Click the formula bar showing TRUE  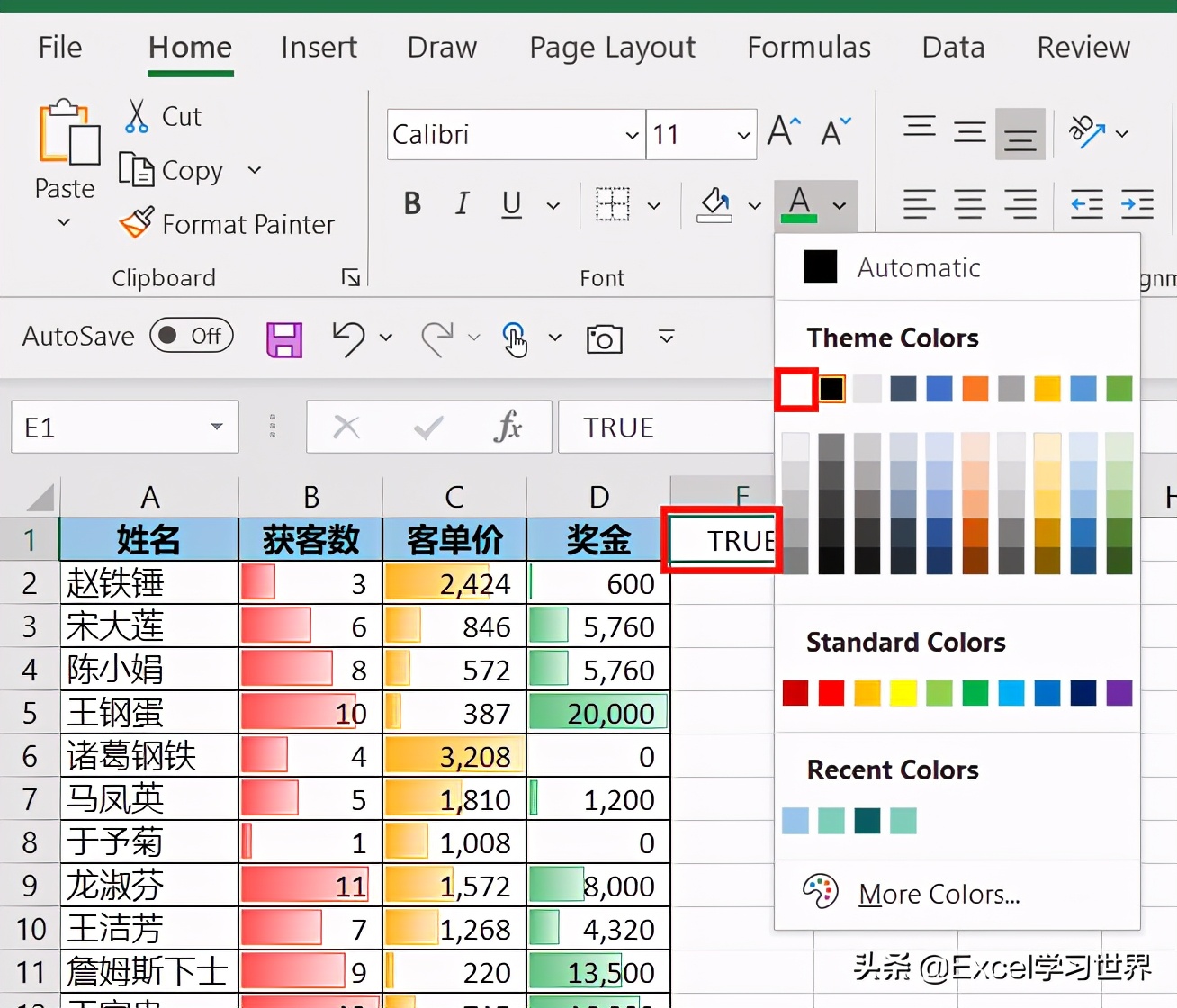[666, 427]
